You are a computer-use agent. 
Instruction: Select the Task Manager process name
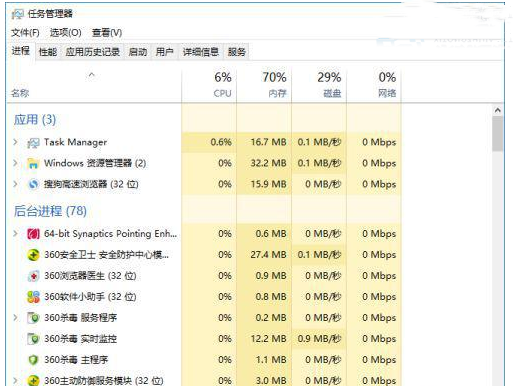(x=75, y=142)
